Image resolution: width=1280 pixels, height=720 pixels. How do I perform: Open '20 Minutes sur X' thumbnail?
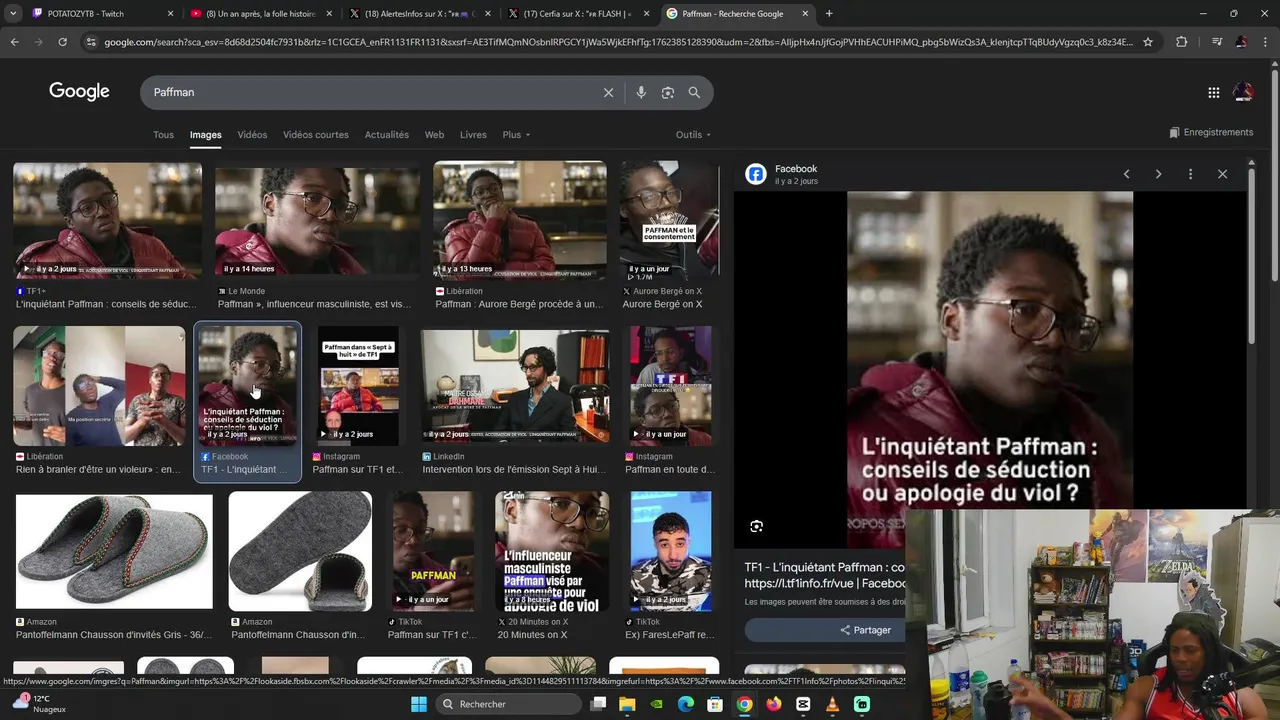tap(552, 551)
